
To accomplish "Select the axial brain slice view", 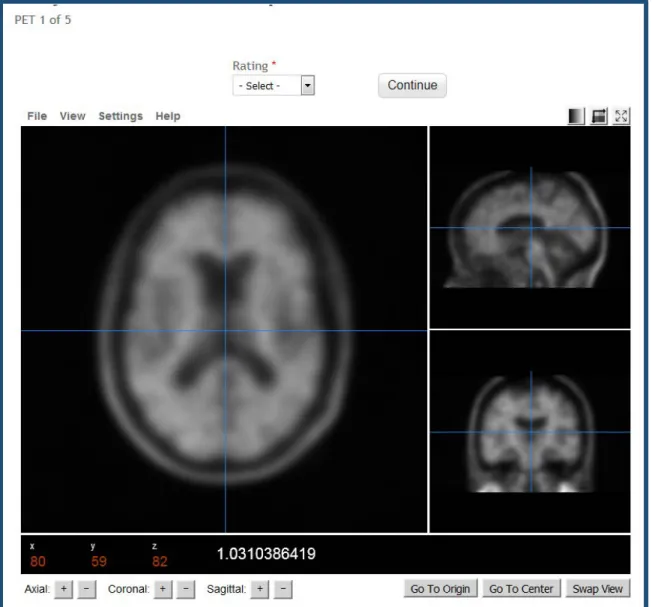I will 224,329.
